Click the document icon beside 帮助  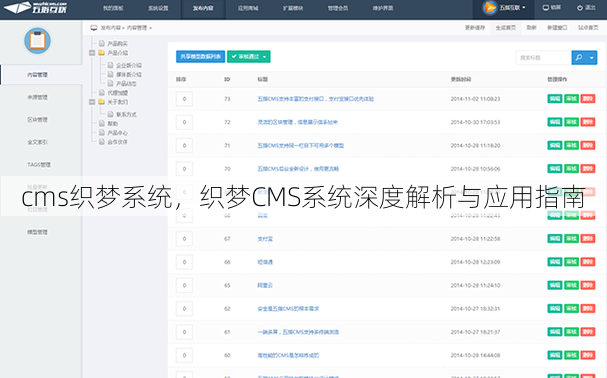tap(101, 123)
